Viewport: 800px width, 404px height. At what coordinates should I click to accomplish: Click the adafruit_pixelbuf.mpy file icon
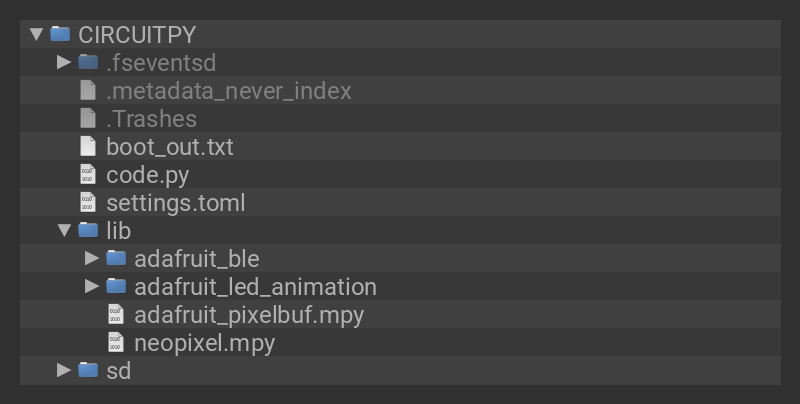coord(116,314)
